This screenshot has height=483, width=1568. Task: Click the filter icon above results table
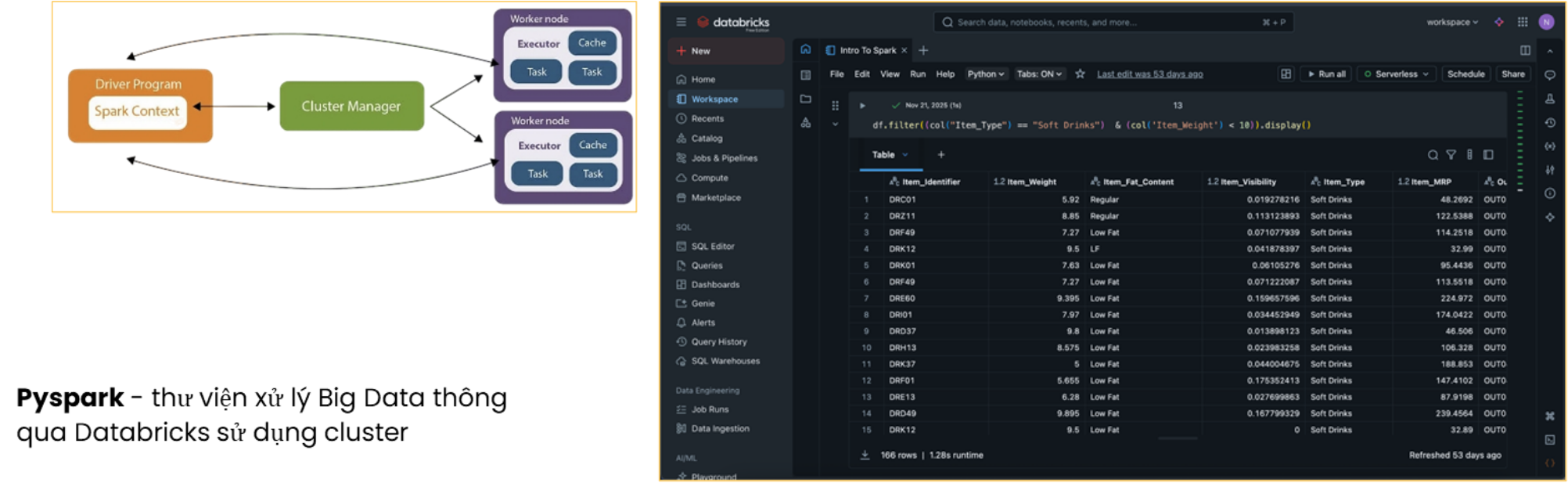(x=1451, y=155)
